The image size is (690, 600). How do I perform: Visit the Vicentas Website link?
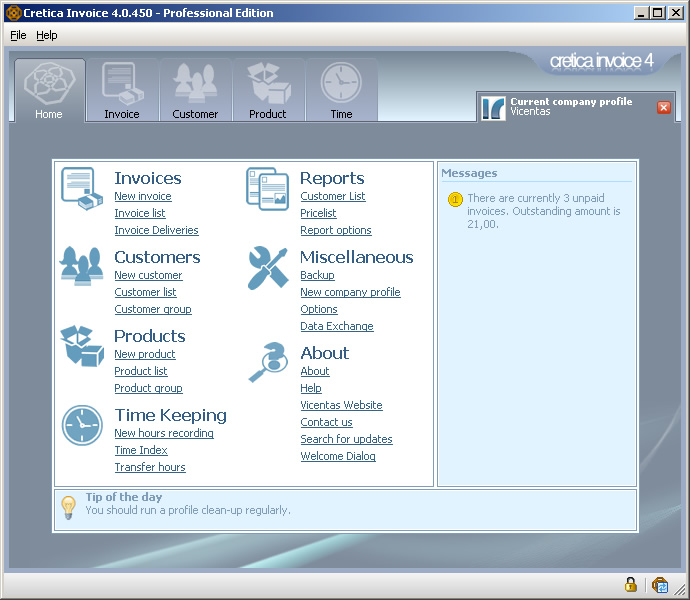[341, 405]
